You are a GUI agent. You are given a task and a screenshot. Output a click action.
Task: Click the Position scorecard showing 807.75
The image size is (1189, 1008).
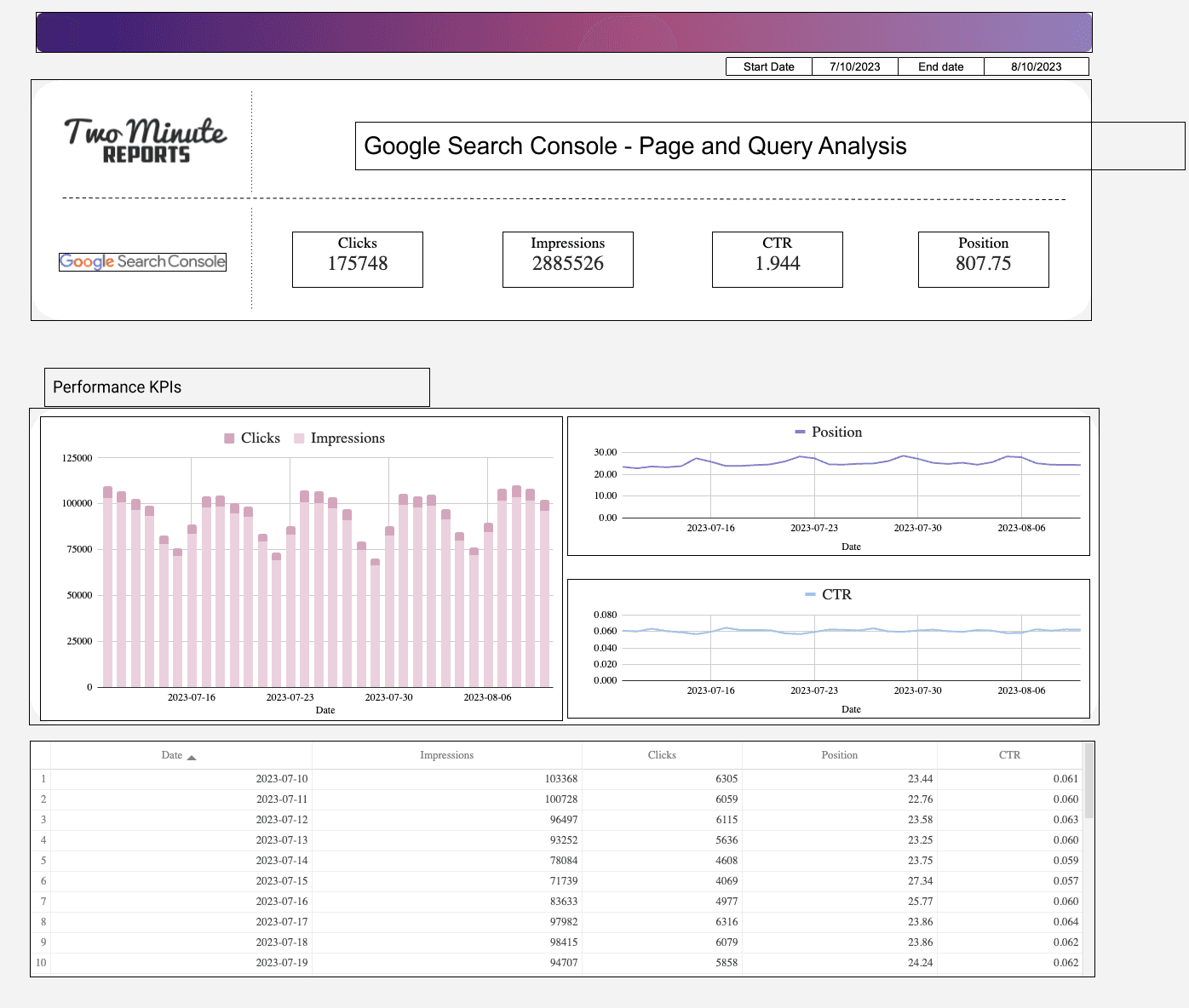click(x=983, y=259)
